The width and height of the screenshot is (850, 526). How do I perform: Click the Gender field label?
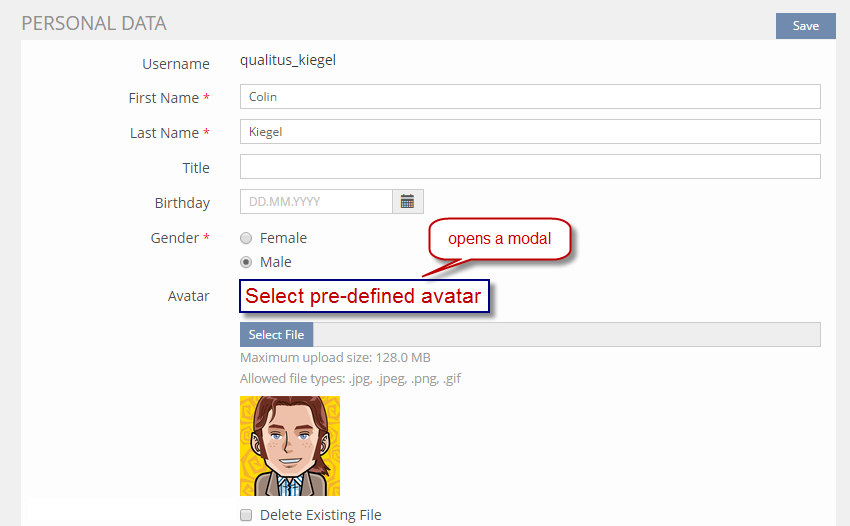174,238
